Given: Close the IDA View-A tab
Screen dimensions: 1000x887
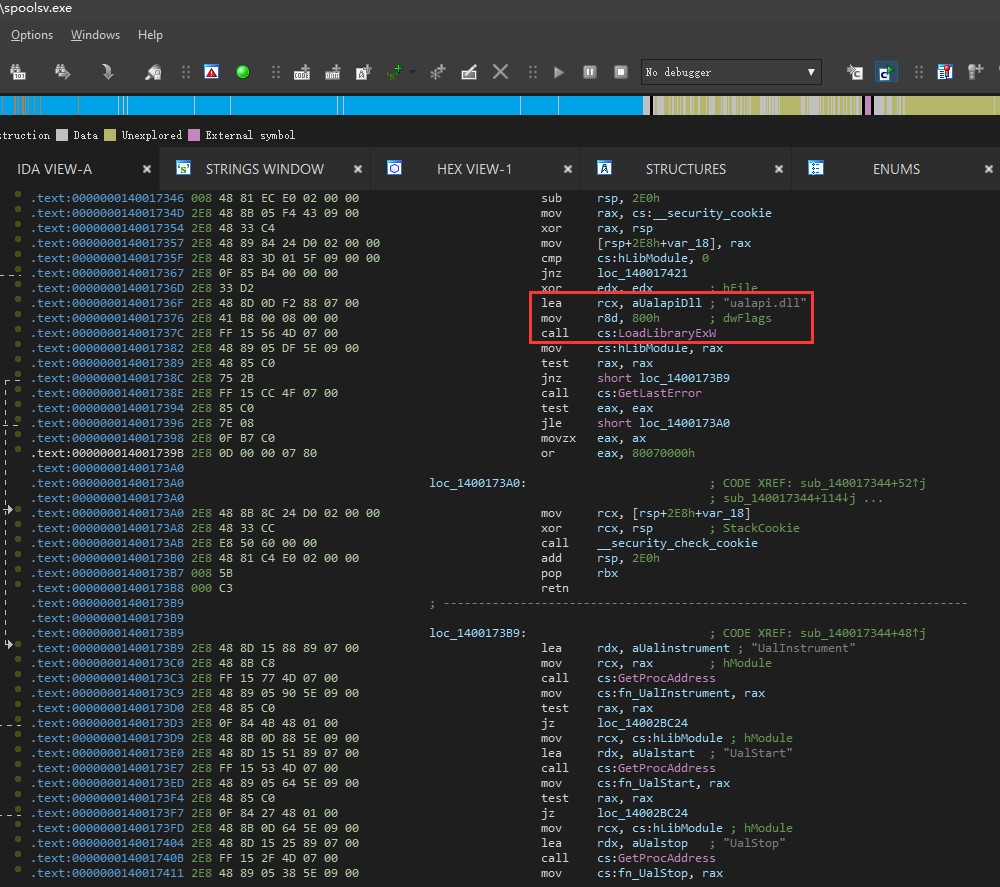Looking at the screenshot, I should click(x=147, y=169).
